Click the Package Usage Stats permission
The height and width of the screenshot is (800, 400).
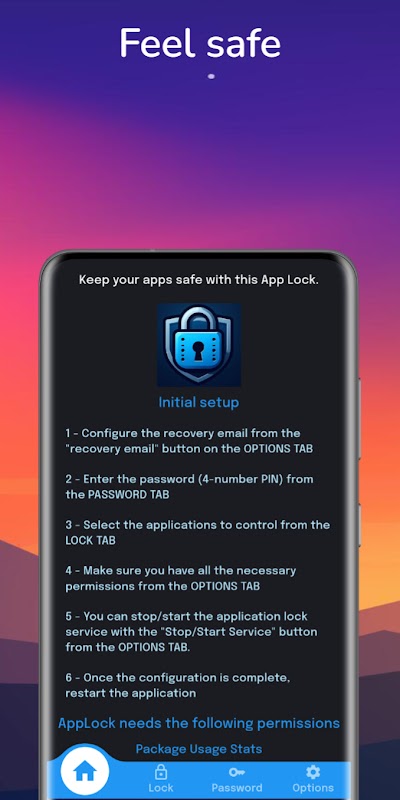(x=199, y=749)
